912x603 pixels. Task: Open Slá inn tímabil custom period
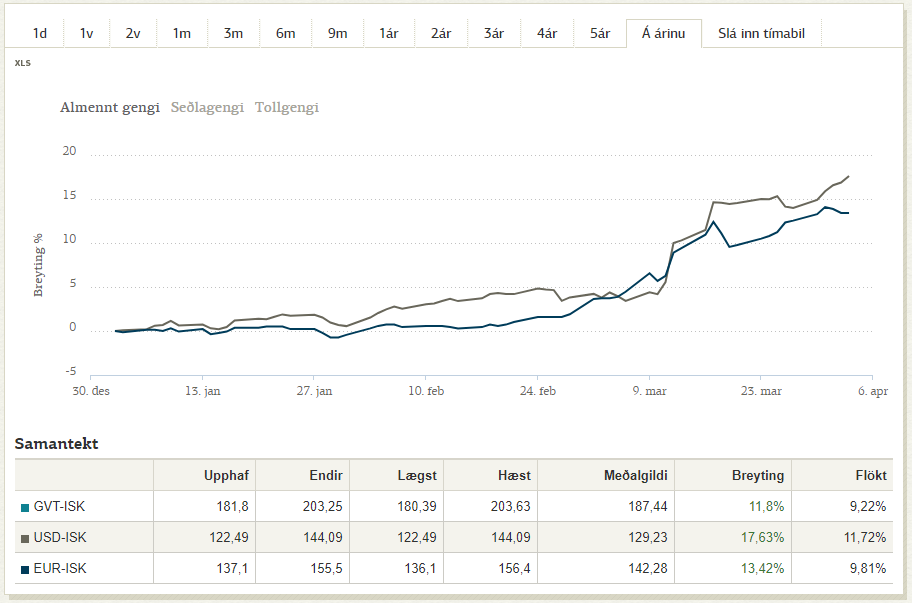click(x=761, y=33)
